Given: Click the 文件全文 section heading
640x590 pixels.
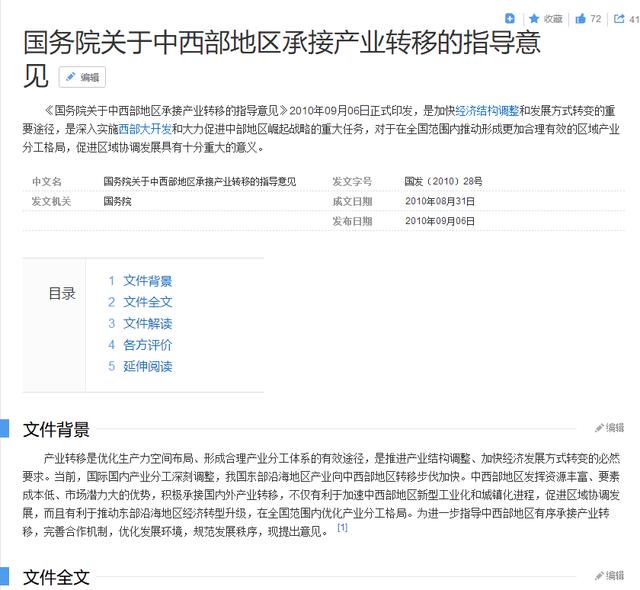Looking at the screenshot, I should (x=56, y=577).
